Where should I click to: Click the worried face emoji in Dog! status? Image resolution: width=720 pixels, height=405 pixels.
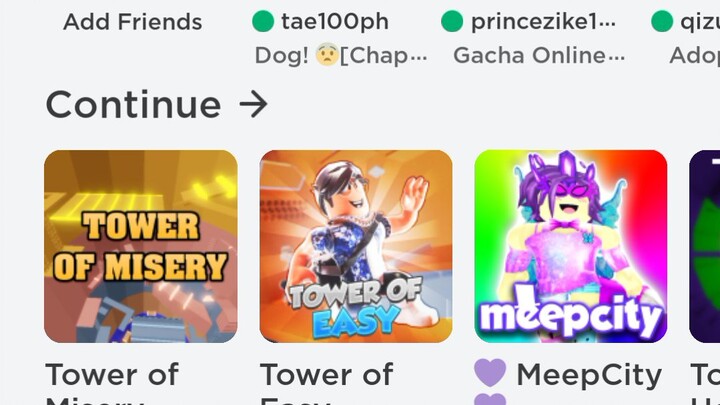tap(327, 55)
